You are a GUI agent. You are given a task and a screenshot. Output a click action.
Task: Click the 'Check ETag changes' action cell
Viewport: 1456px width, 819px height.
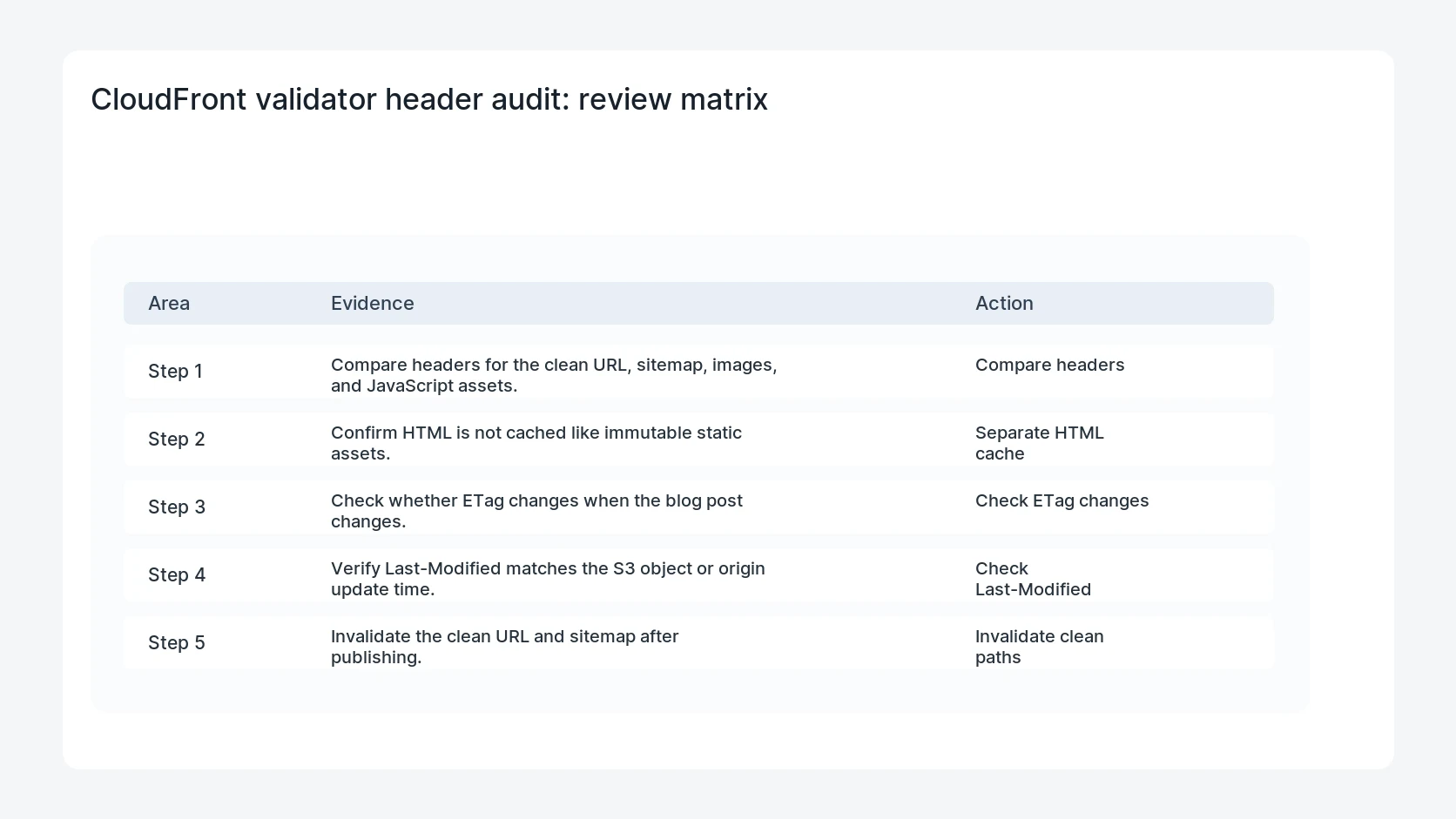(1062, 500)
